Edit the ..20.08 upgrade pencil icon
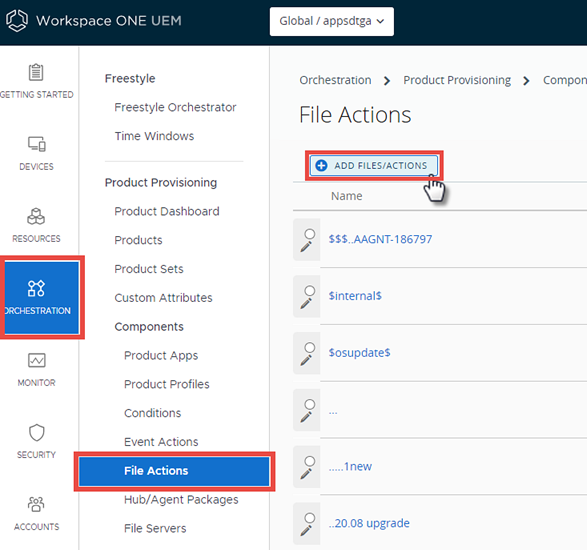The height and width of the screenshot is (550, 587). [x=306, y=531]
